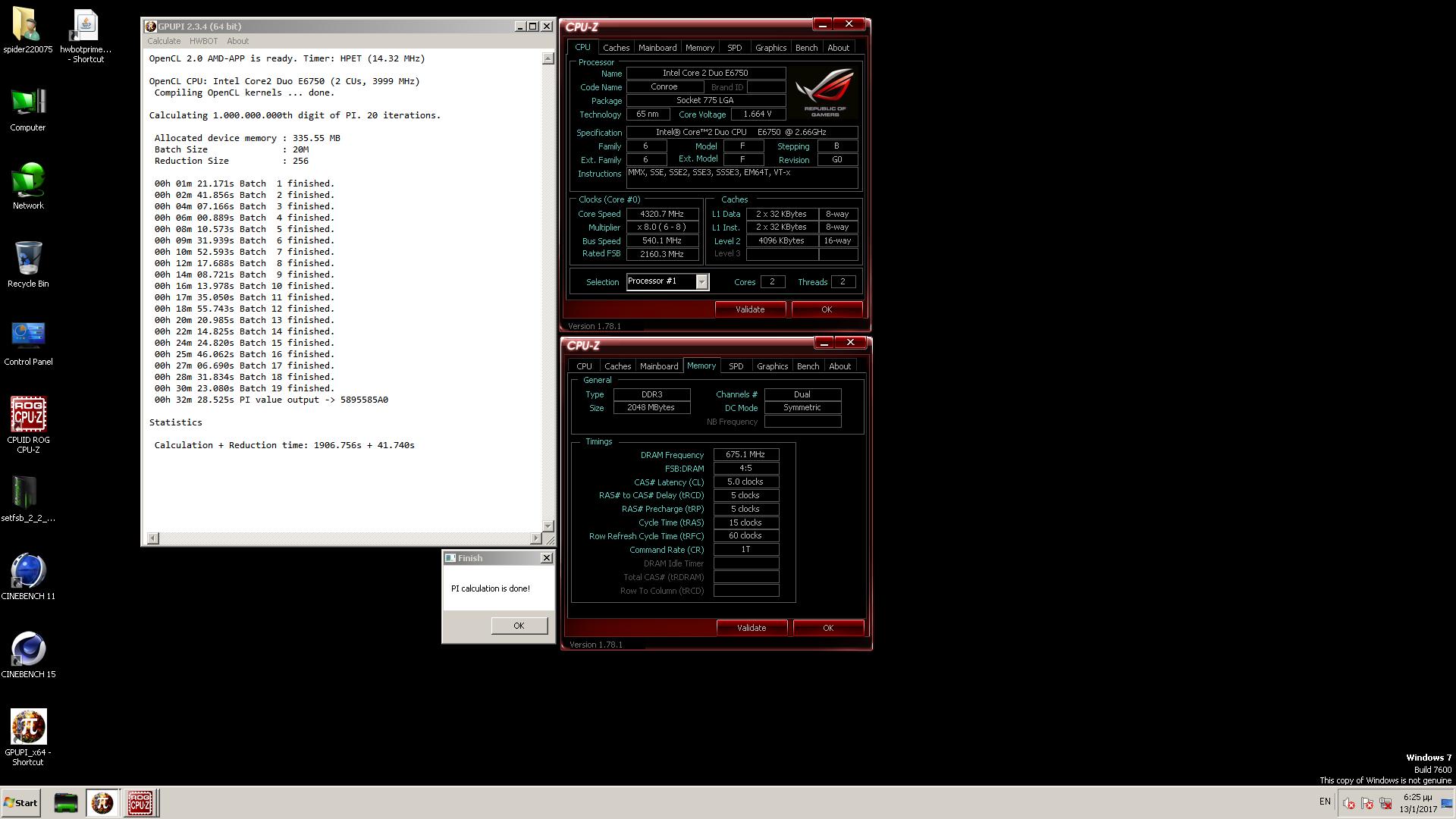
Task: Click the Core Voltage 1.664 V field
Action: [x=758, y=115]
